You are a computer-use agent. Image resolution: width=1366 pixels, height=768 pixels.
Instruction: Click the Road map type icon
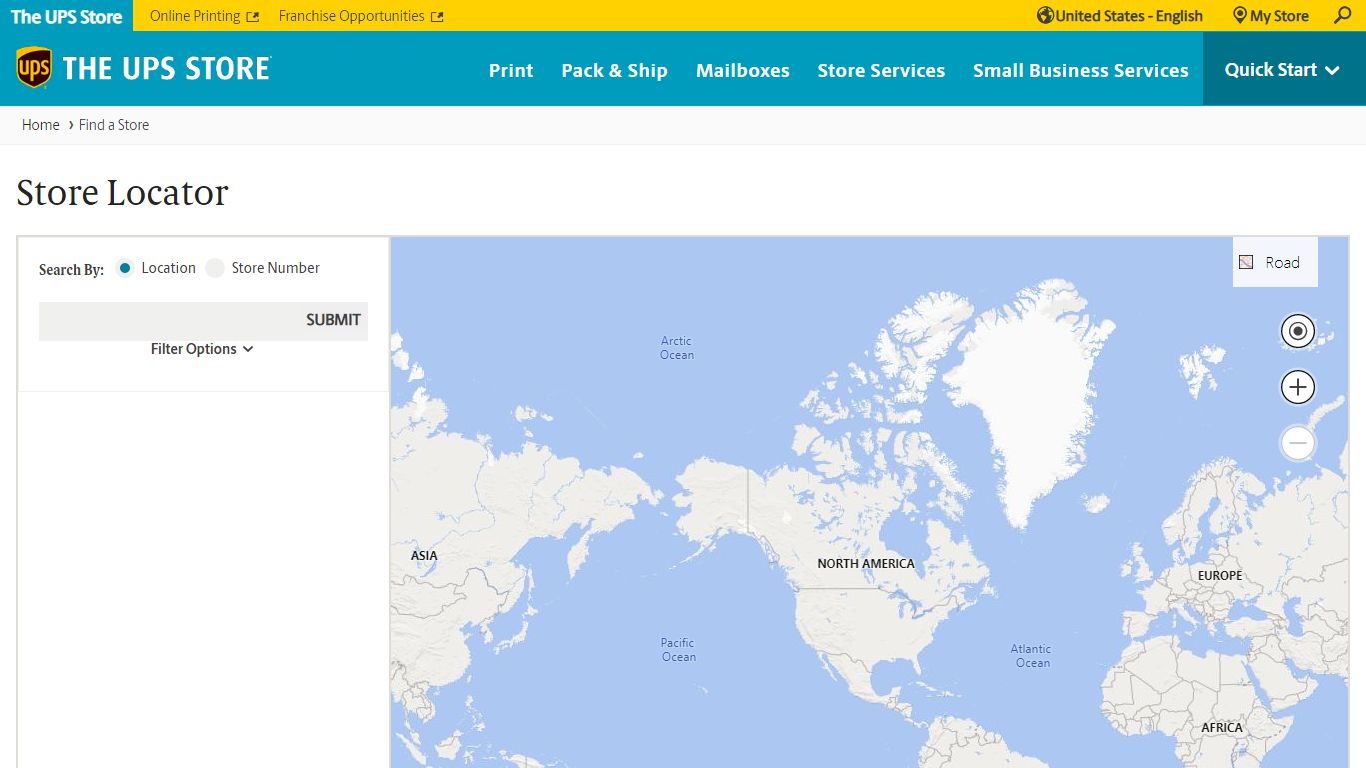[x=1246, y=262]
